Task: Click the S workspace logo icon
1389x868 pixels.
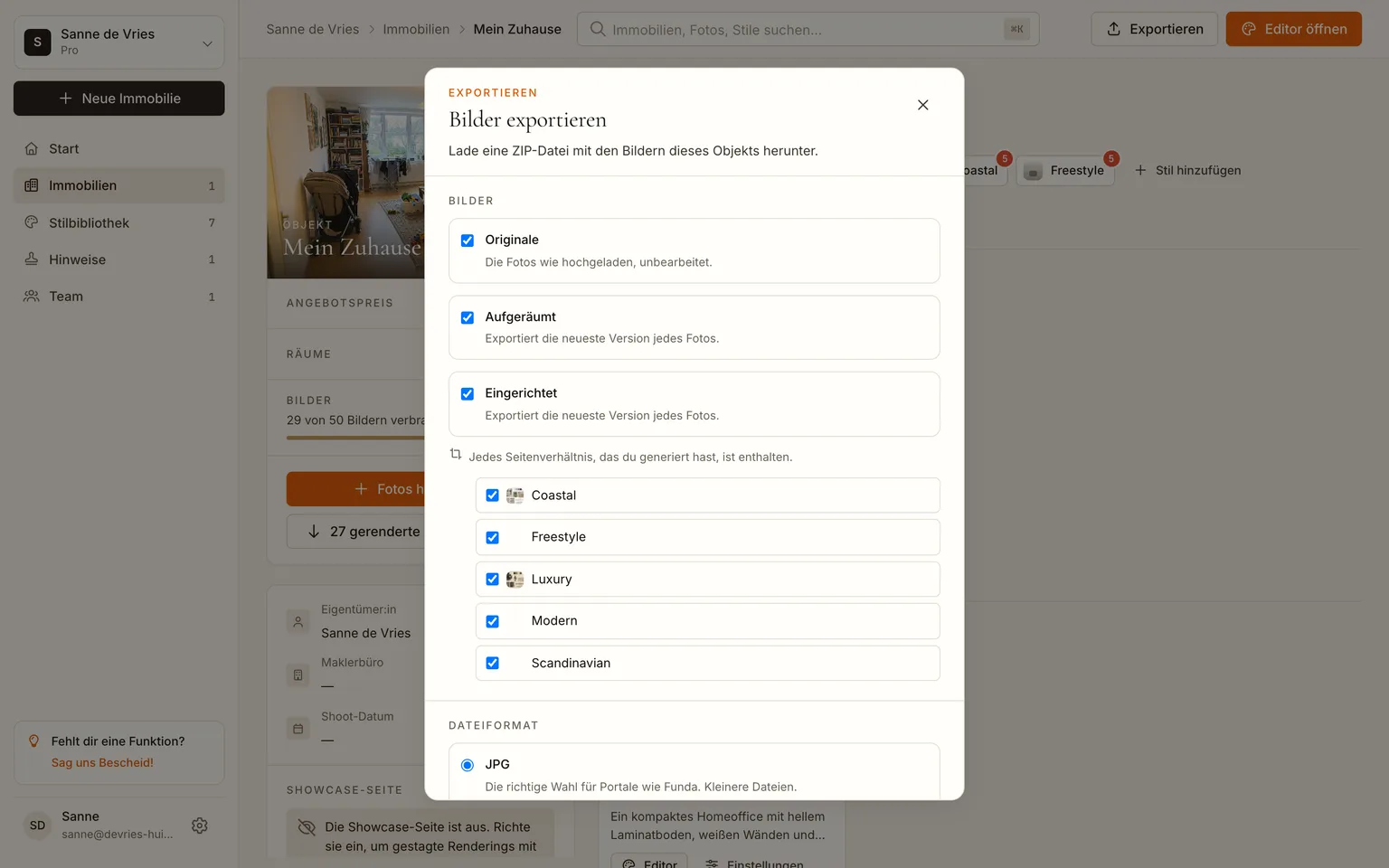Action: (x=37, y=42)
